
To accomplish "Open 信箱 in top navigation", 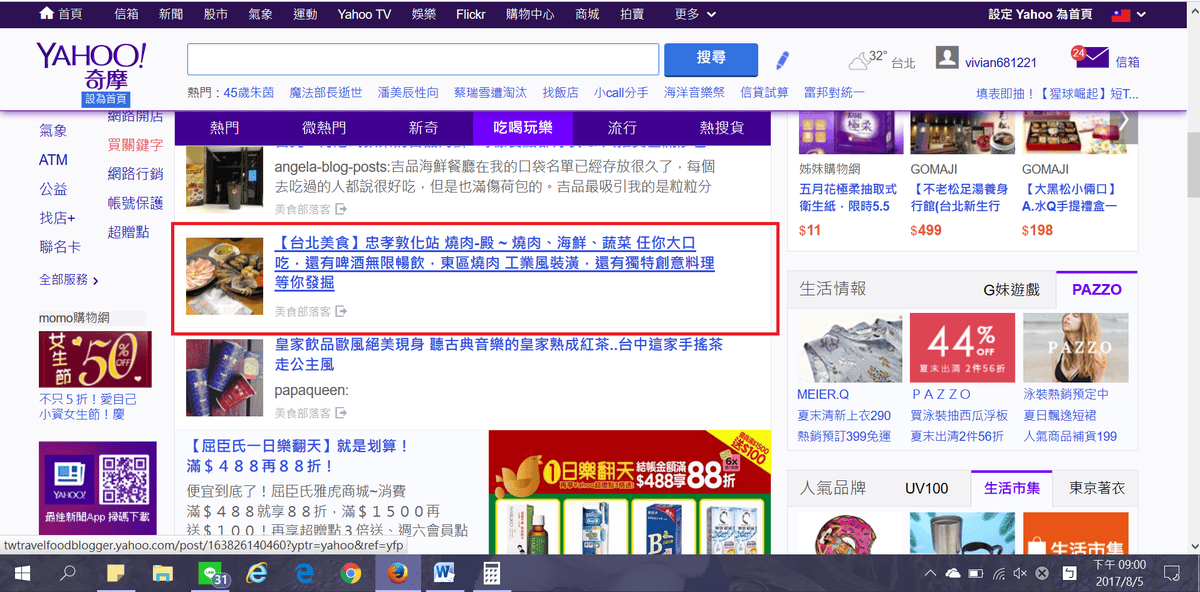I will click(x=126, y=14).
